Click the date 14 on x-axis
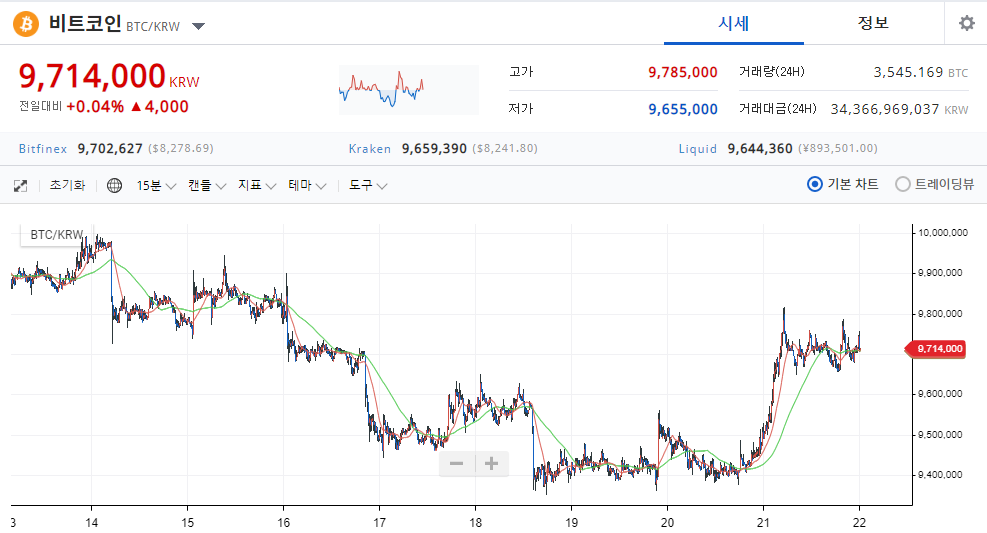This screenshot has height=533, width=987. pos(92,522)
